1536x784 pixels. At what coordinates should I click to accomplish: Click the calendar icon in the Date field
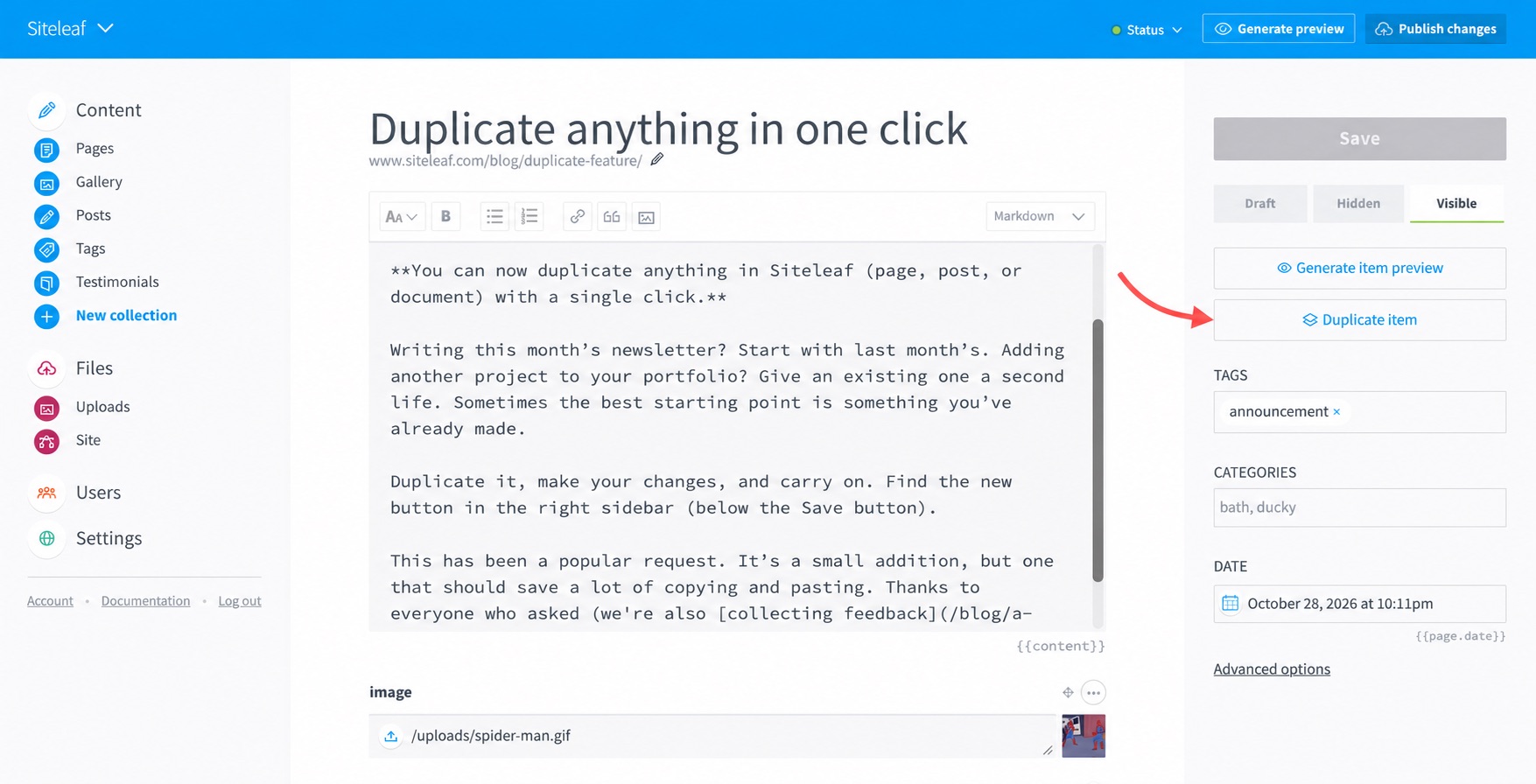(x=1231, y=603)
